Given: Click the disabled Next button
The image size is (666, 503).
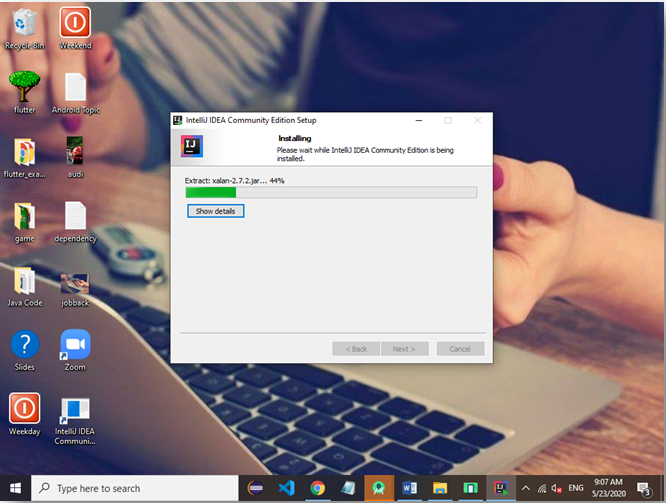Looking at the screenshot, I should click(x=405, y=349).
